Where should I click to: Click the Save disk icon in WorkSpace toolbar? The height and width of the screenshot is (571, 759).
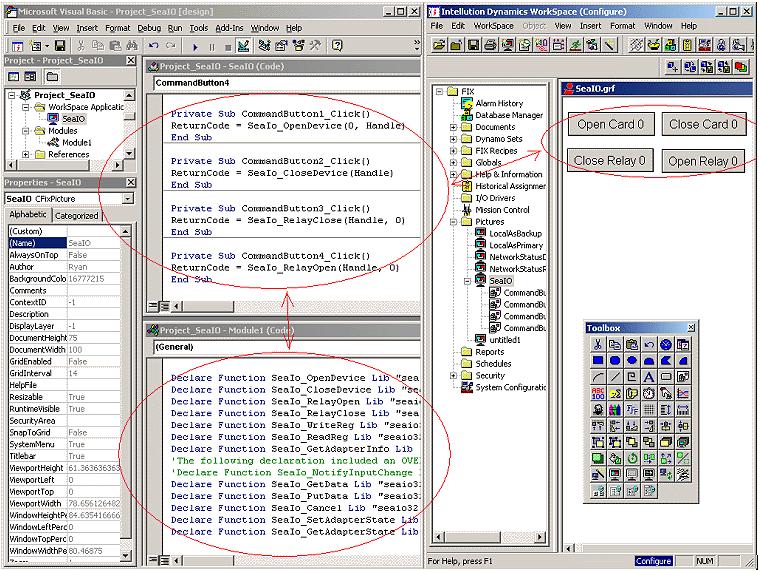pyautogui.click(x=473, y=45)
